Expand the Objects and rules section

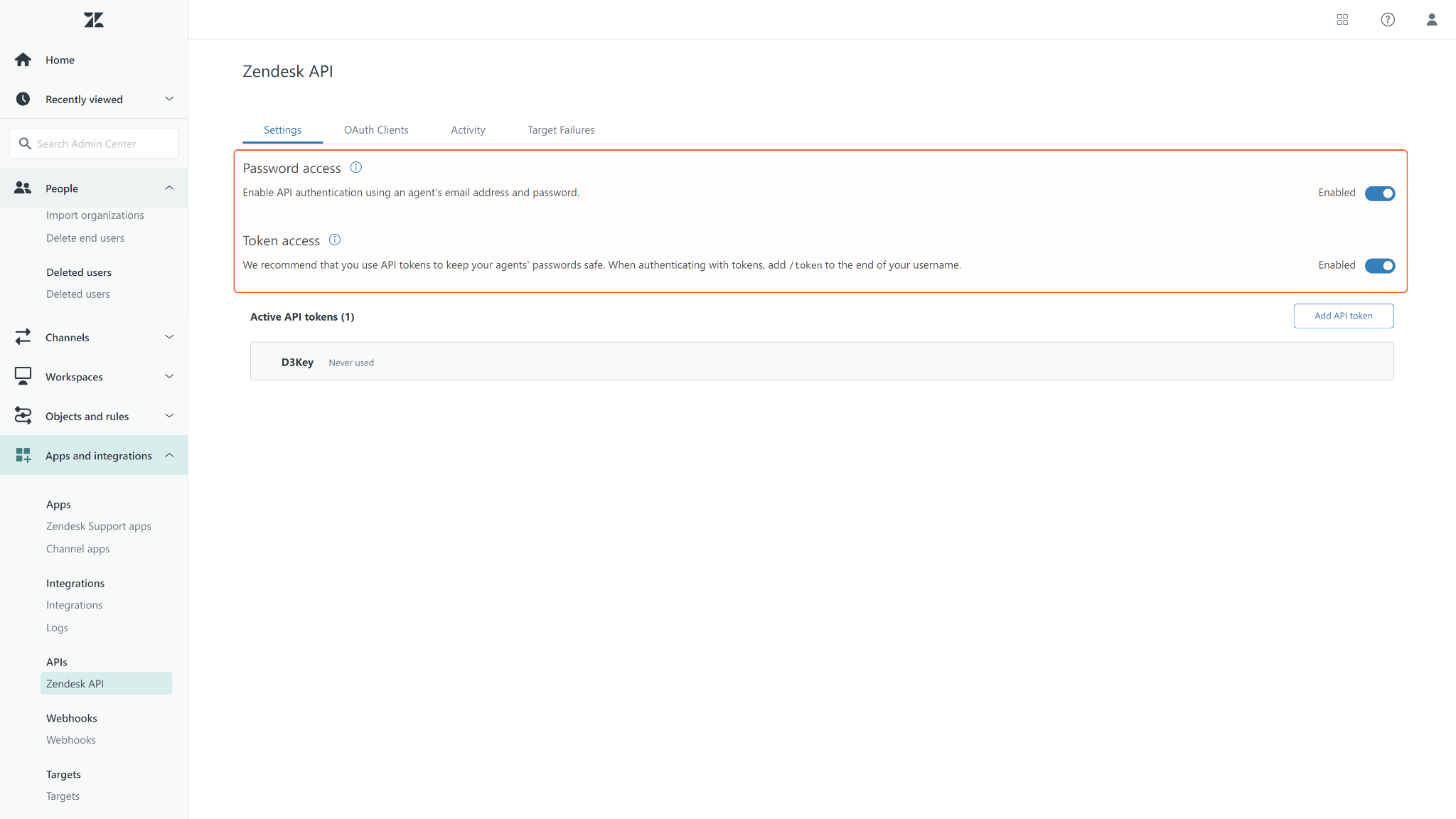169,416
